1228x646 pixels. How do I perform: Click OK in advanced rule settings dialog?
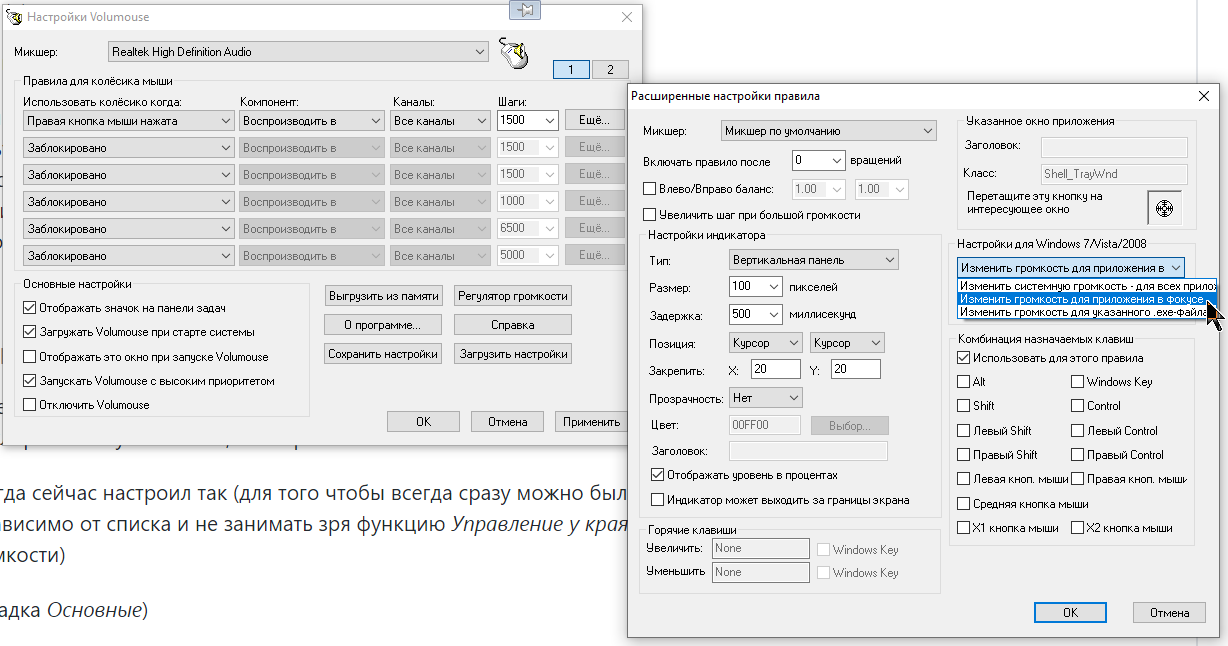1070,612
